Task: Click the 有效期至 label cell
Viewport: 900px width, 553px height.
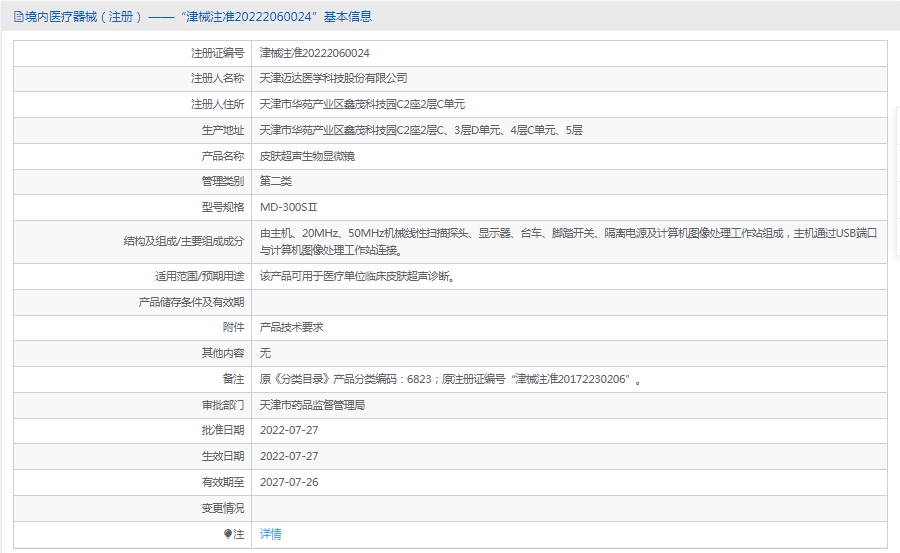Action: point(133,482)
